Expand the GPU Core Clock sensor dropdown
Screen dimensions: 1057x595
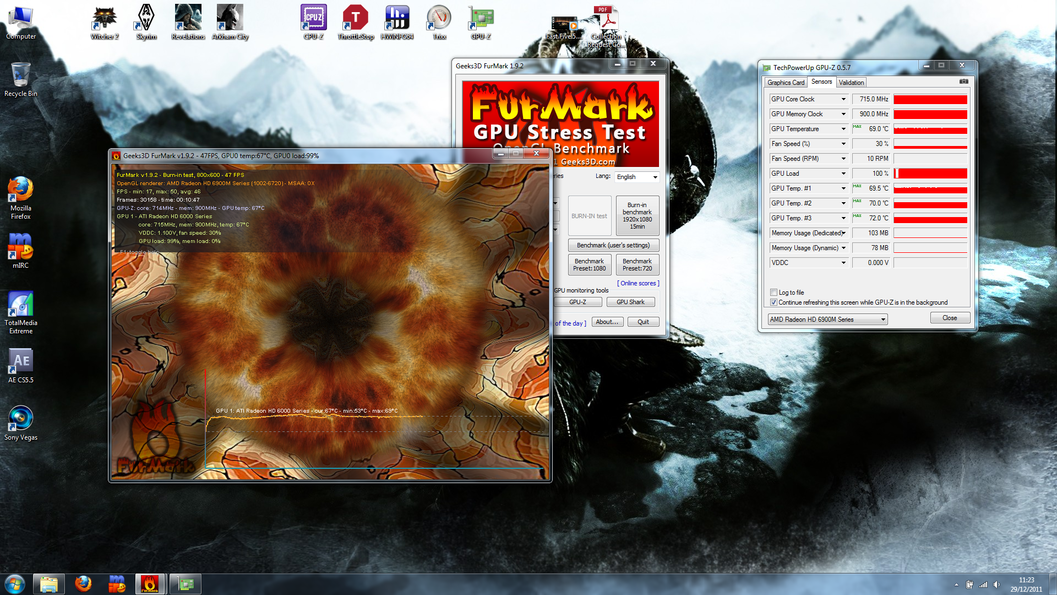[843, 99]
